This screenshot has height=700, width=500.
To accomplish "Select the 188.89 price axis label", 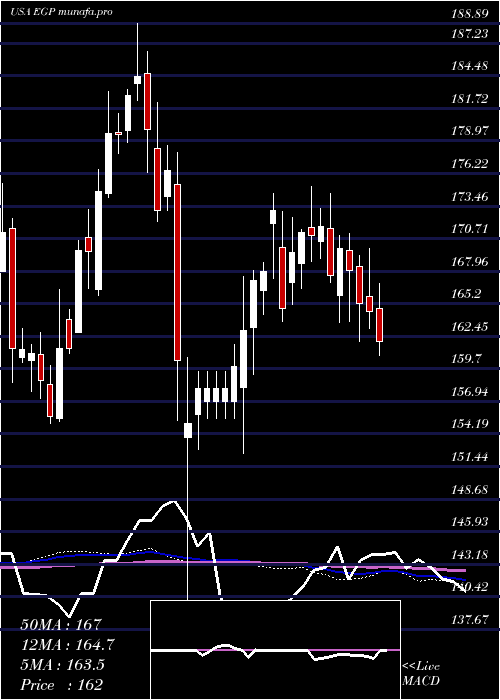I will point(469,14).
